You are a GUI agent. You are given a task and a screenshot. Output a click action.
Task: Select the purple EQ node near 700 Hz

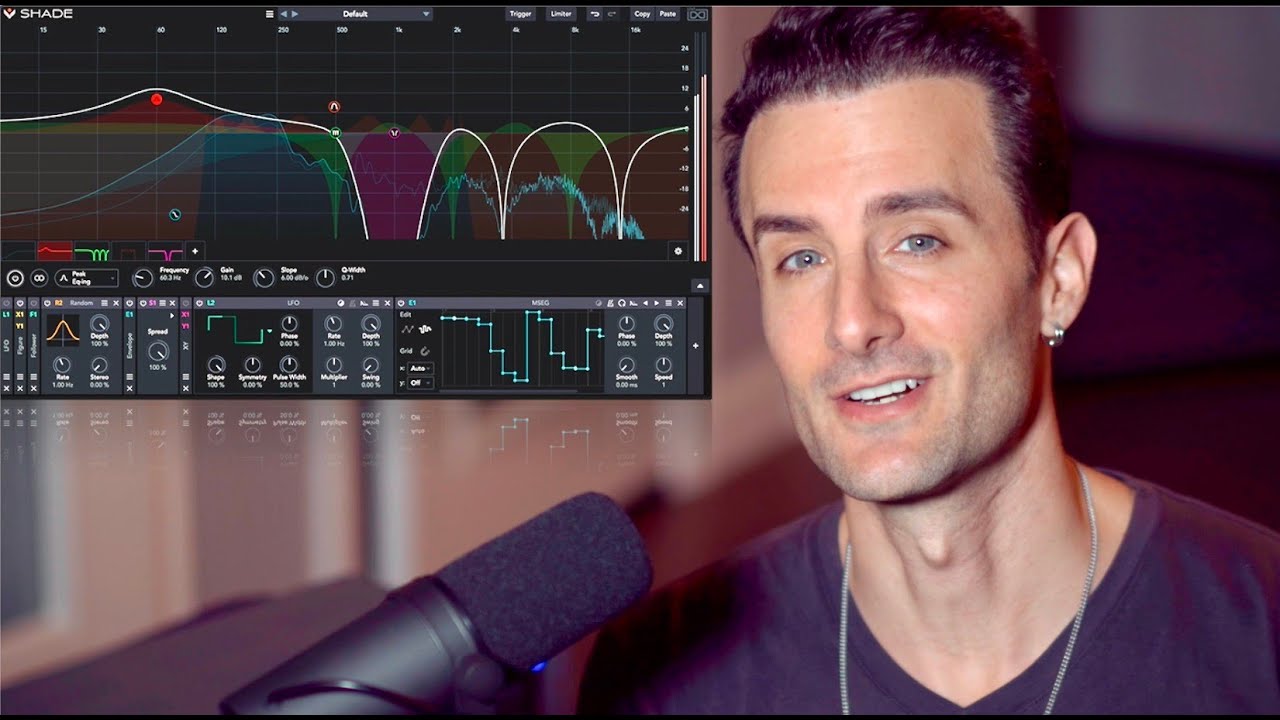pyautogui.click(x=394, y=132)
